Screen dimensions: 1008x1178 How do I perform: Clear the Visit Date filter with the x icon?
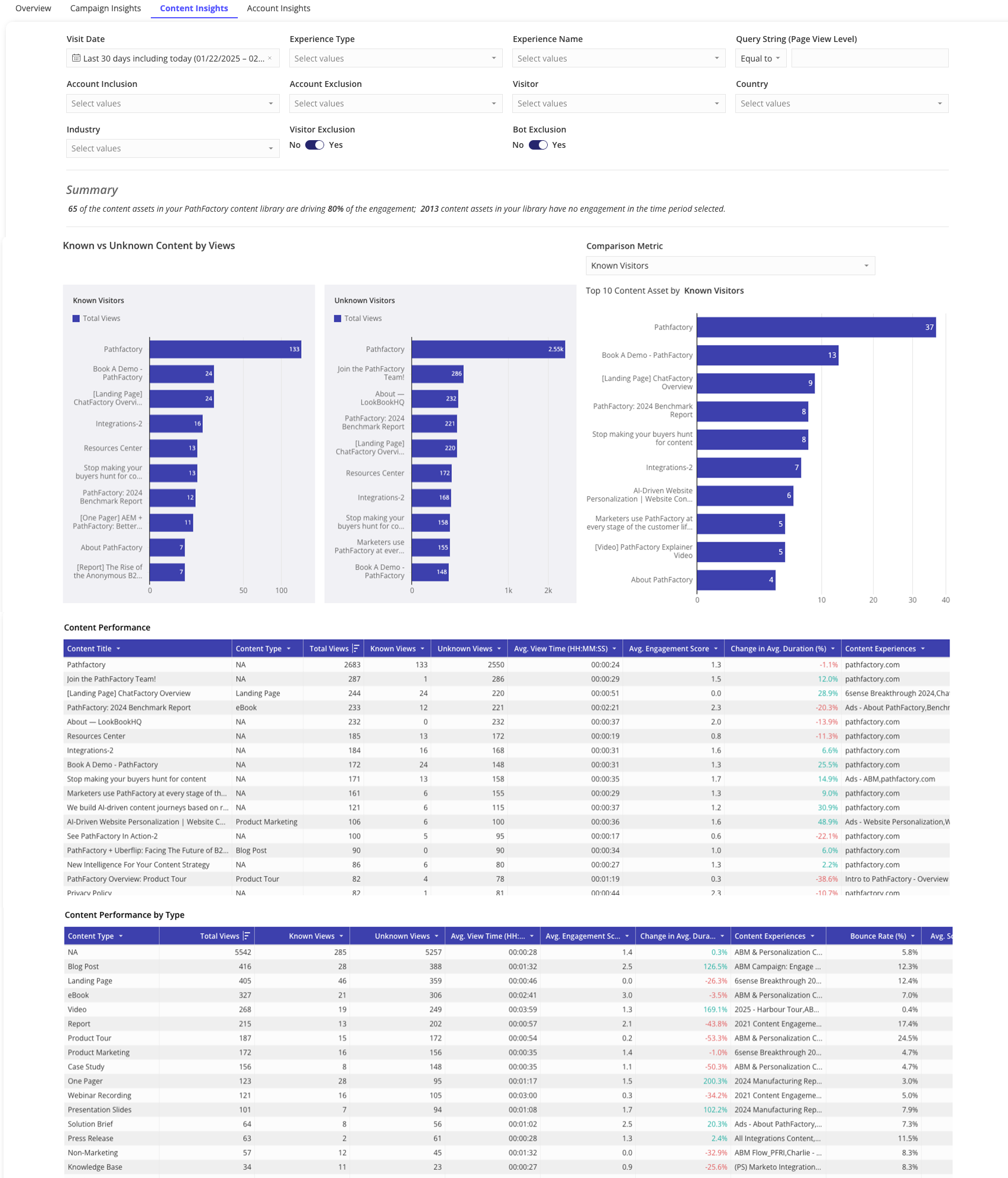click(x=270, y=58)
